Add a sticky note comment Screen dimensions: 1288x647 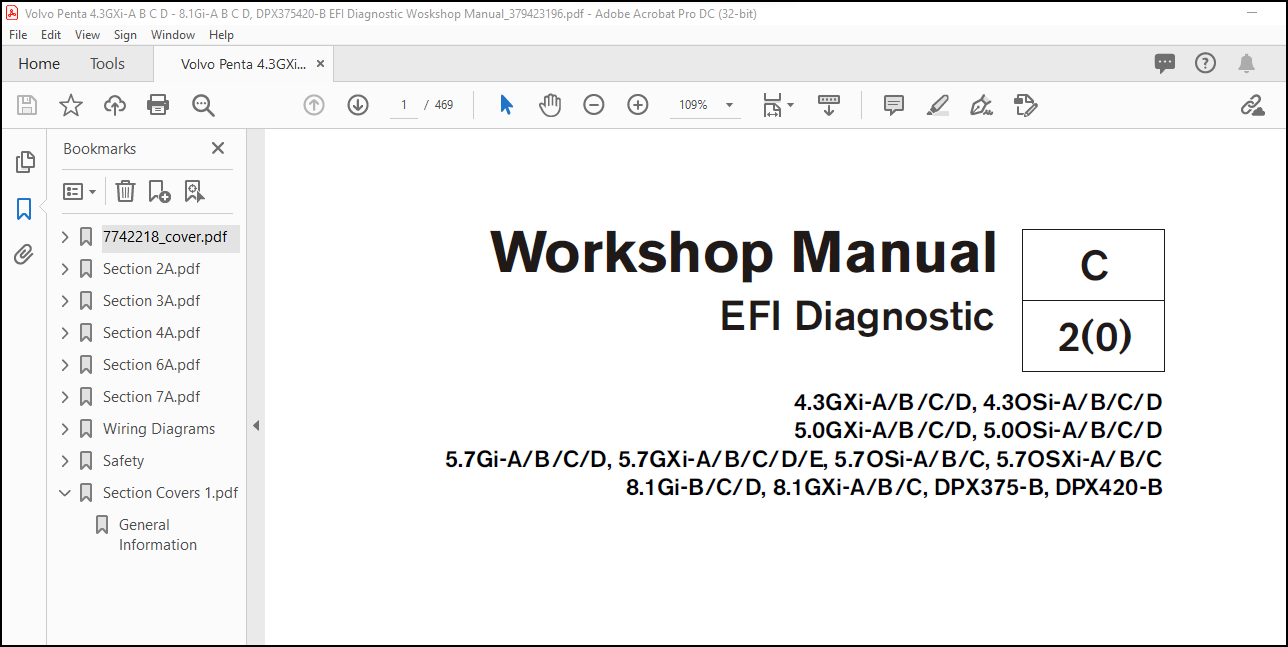click(x=894, y=105)
